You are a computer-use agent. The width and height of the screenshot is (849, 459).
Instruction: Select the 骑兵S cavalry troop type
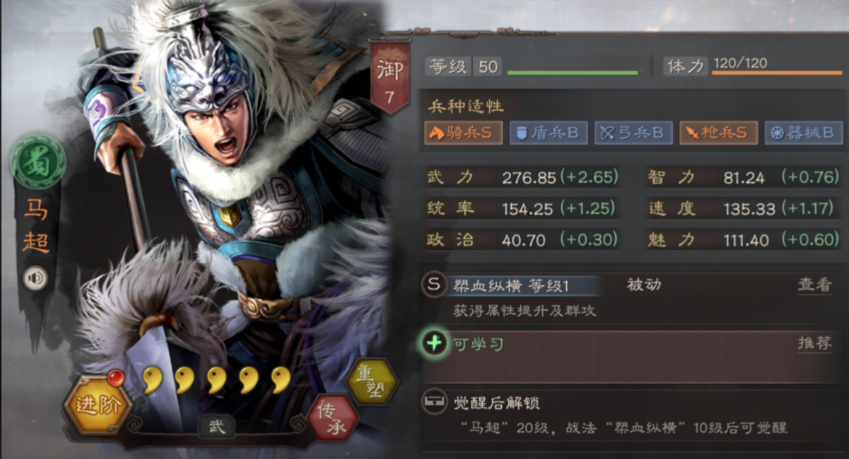[x=463, y=133]
